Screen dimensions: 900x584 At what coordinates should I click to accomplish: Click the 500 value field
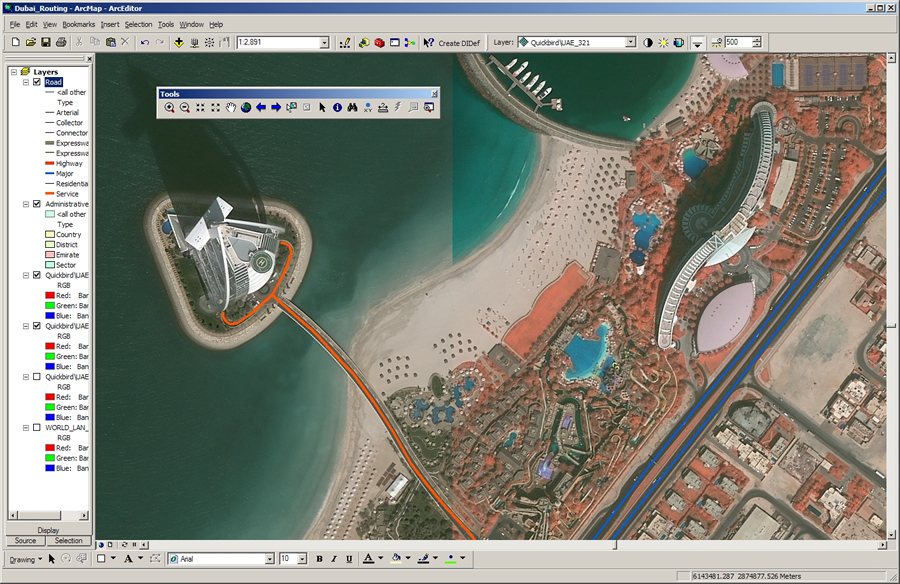(738, 42)
